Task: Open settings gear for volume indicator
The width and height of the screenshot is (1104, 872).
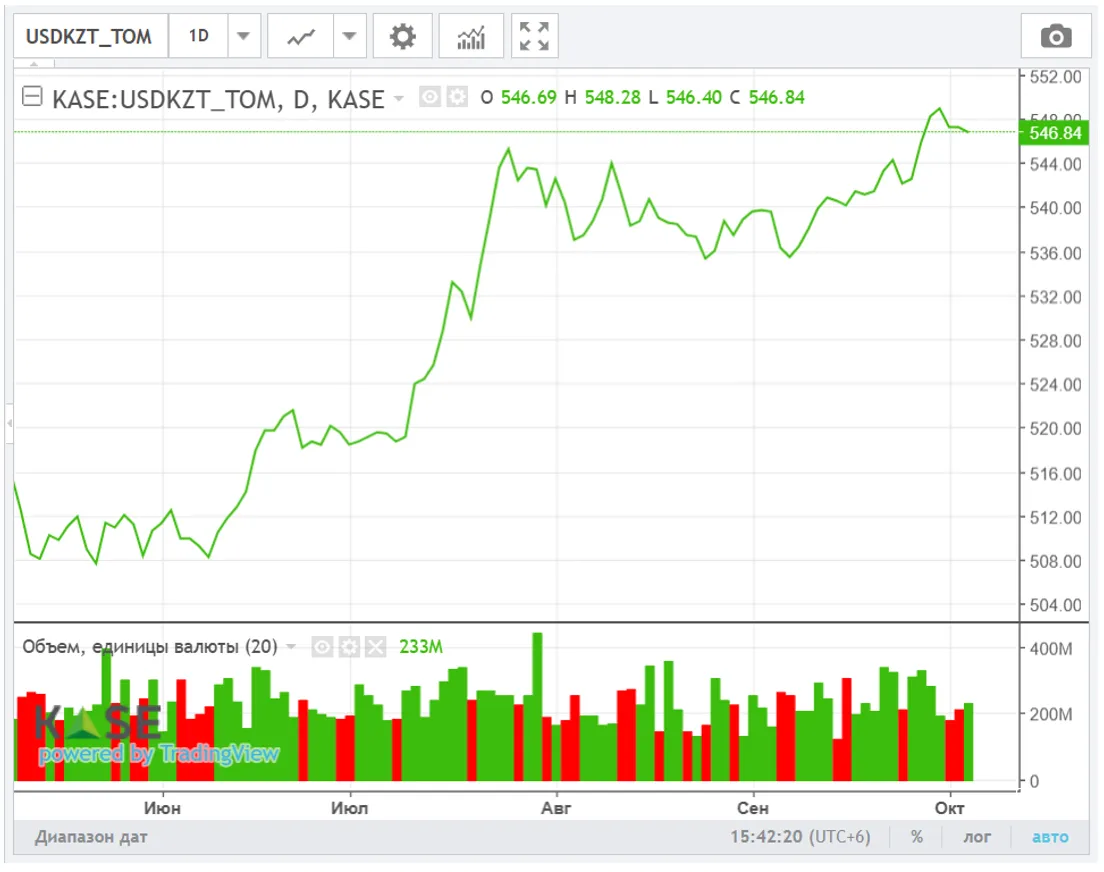Action: click(348, 647)
